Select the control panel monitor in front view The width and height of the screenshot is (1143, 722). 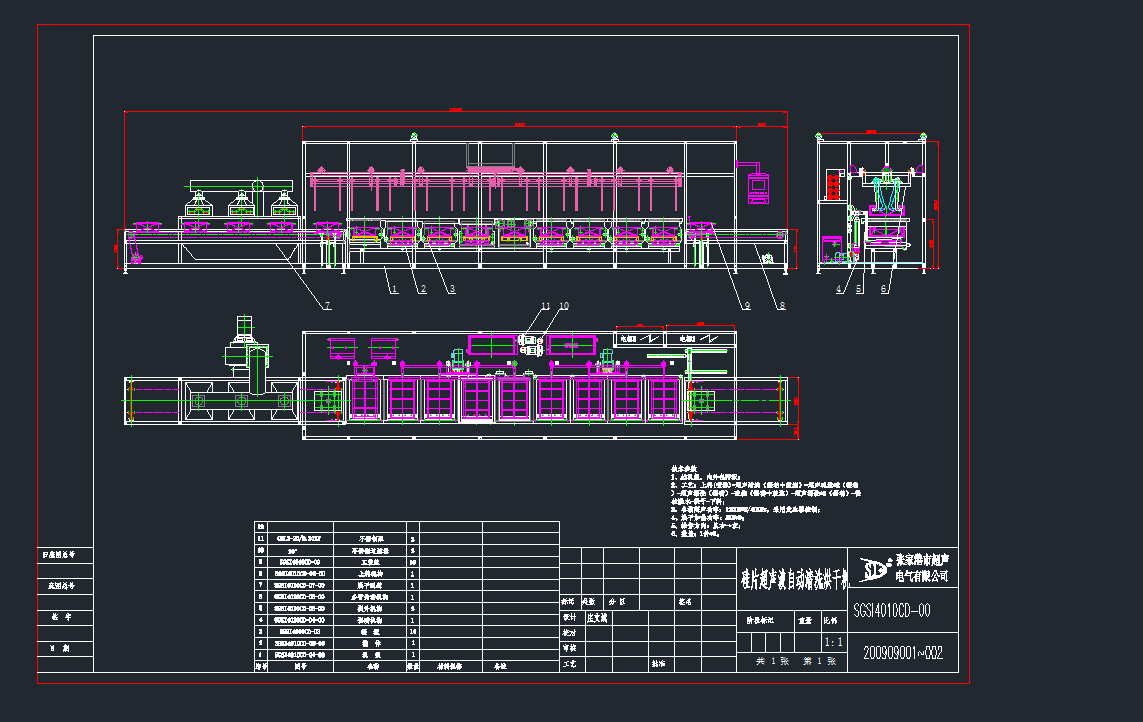click(759, 185)
